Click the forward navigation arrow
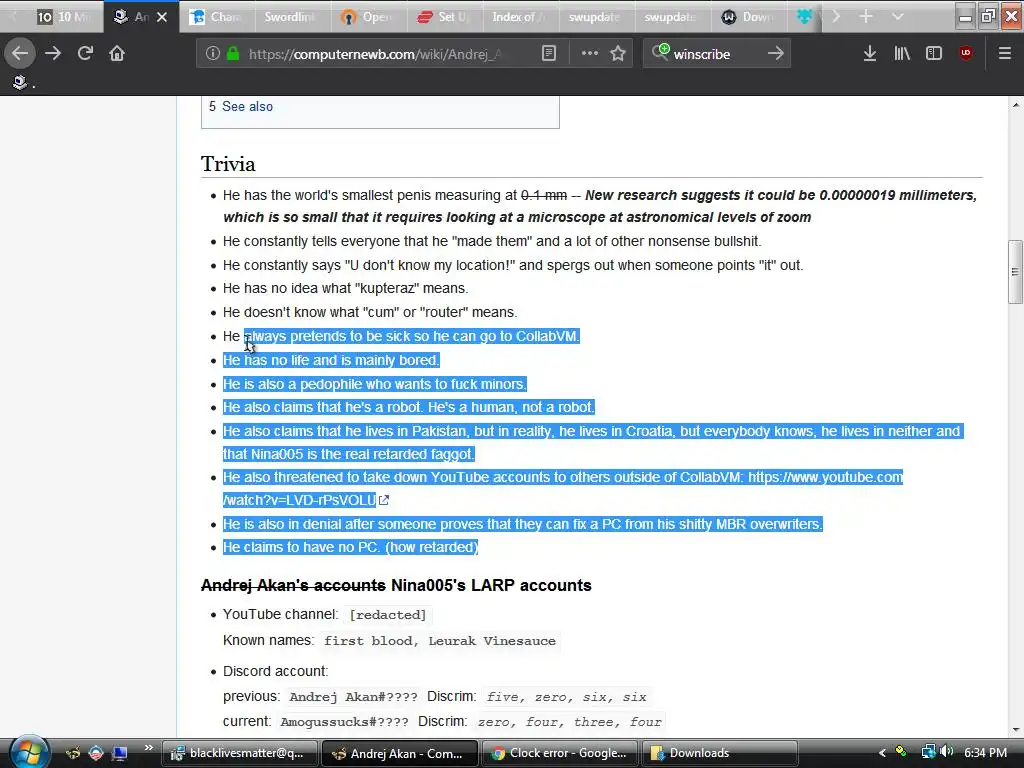 click(x=53, y=53)
